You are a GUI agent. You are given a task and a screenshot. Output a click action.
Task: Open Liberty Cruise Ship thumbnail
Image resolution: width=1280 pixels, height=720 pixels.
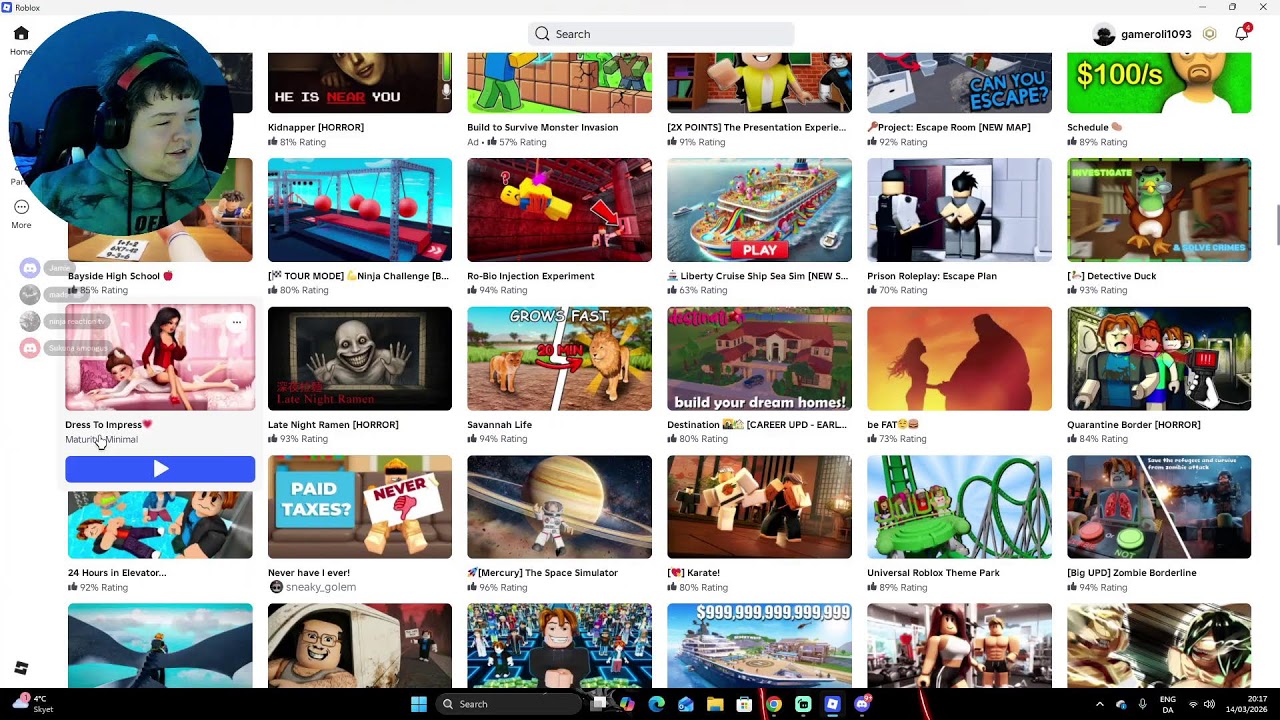tap(760, 210)
